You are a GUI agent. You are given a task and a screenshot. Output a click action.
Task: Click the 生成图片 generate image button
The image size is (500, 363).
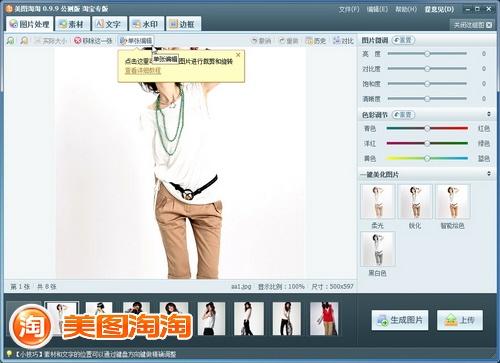[400, 320]
